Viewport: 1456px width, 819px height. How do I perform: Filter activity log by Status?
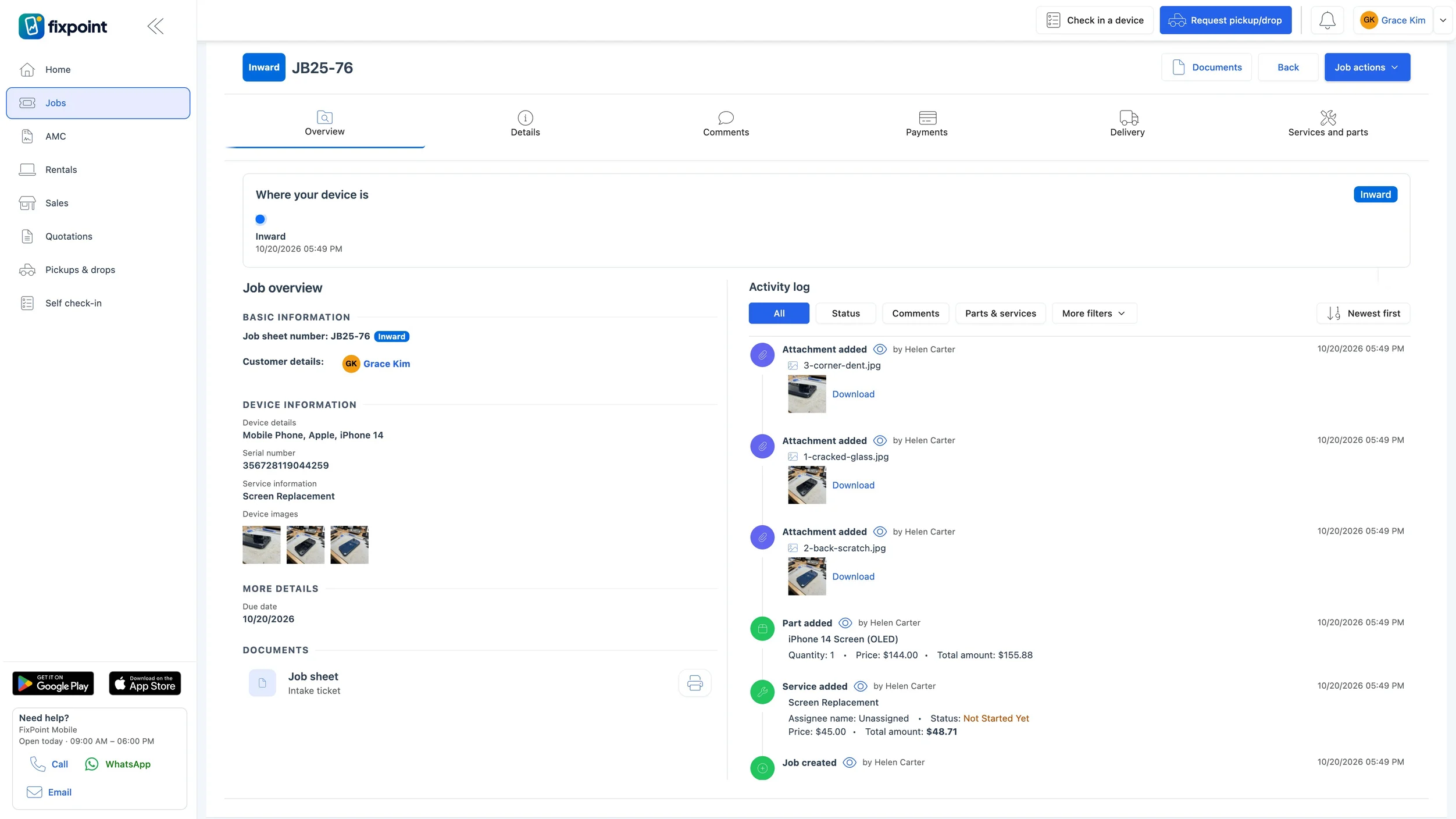click(x=845, y=314)
